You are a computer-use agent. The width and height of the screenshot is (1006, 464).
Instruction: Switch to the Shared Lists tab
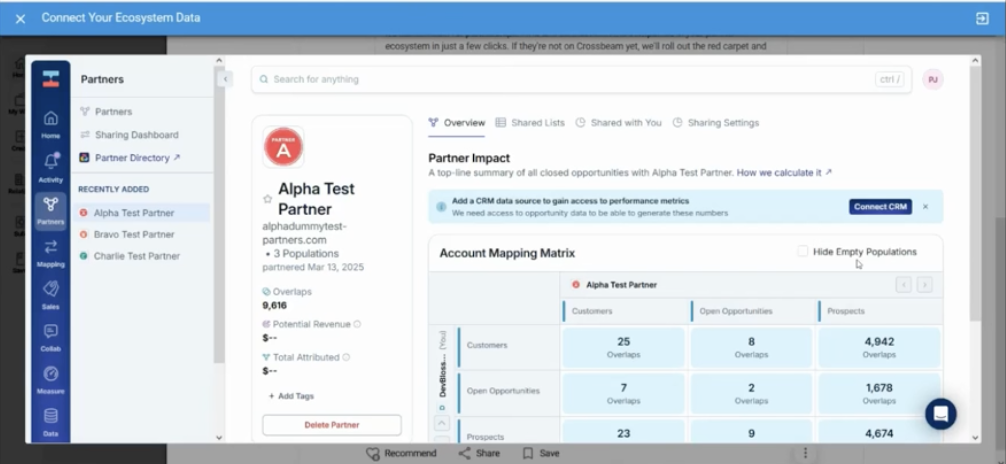[x=530, y=123]
